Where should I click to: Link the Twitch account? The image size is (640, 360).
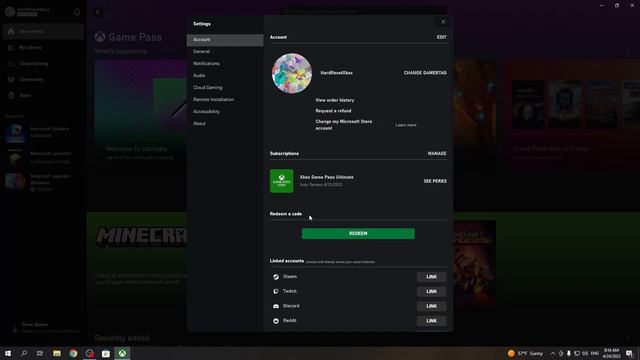click(x=431, y=291)
